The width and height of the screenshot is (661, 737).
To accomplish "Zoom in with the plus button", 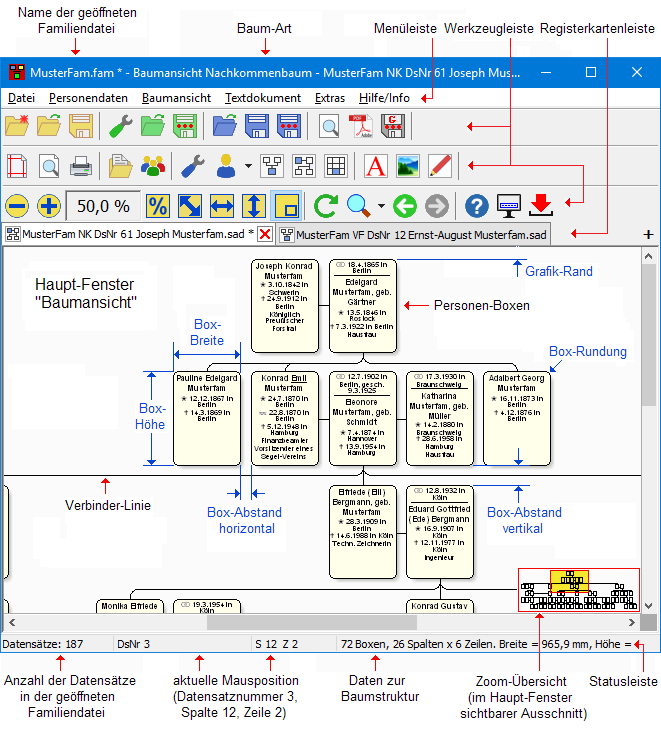I will coord(49,206).
